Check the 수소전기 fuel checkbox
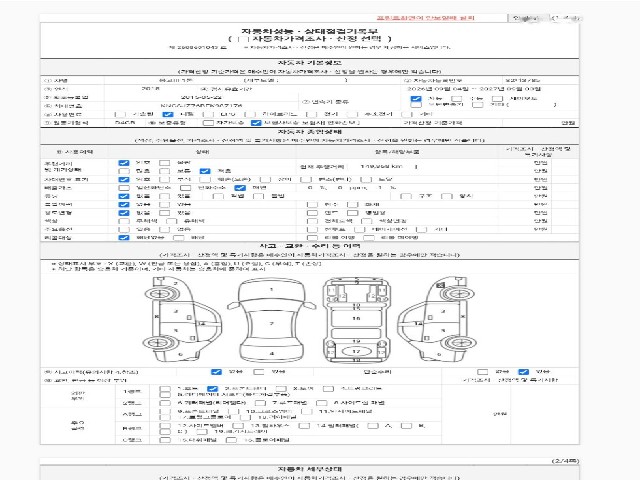Viewport: 640px width, 480px height. click(351, 114)
